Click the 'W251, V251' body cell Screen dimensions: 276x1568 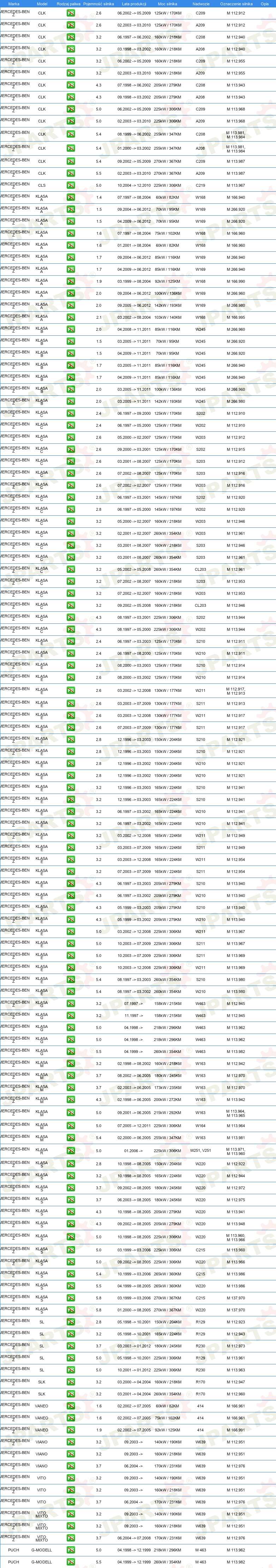coord(200,1150)
